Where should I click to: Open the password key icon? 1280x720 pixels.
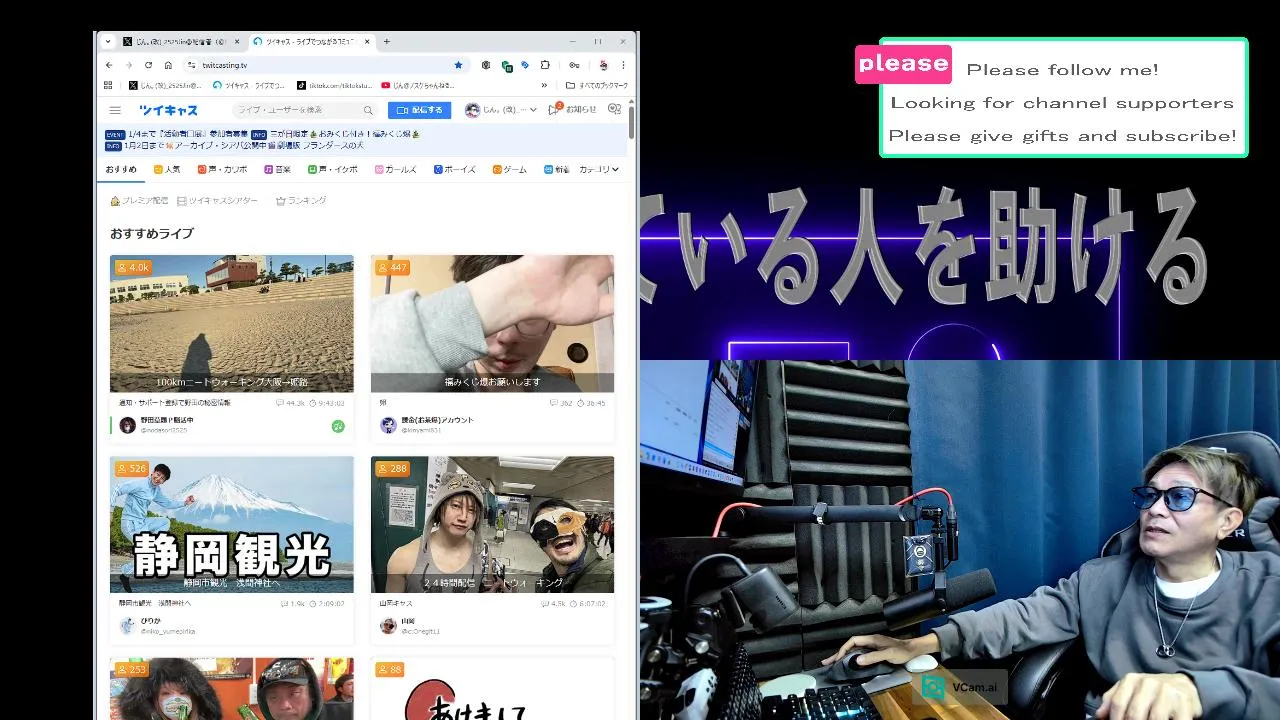tap(574, 65)
